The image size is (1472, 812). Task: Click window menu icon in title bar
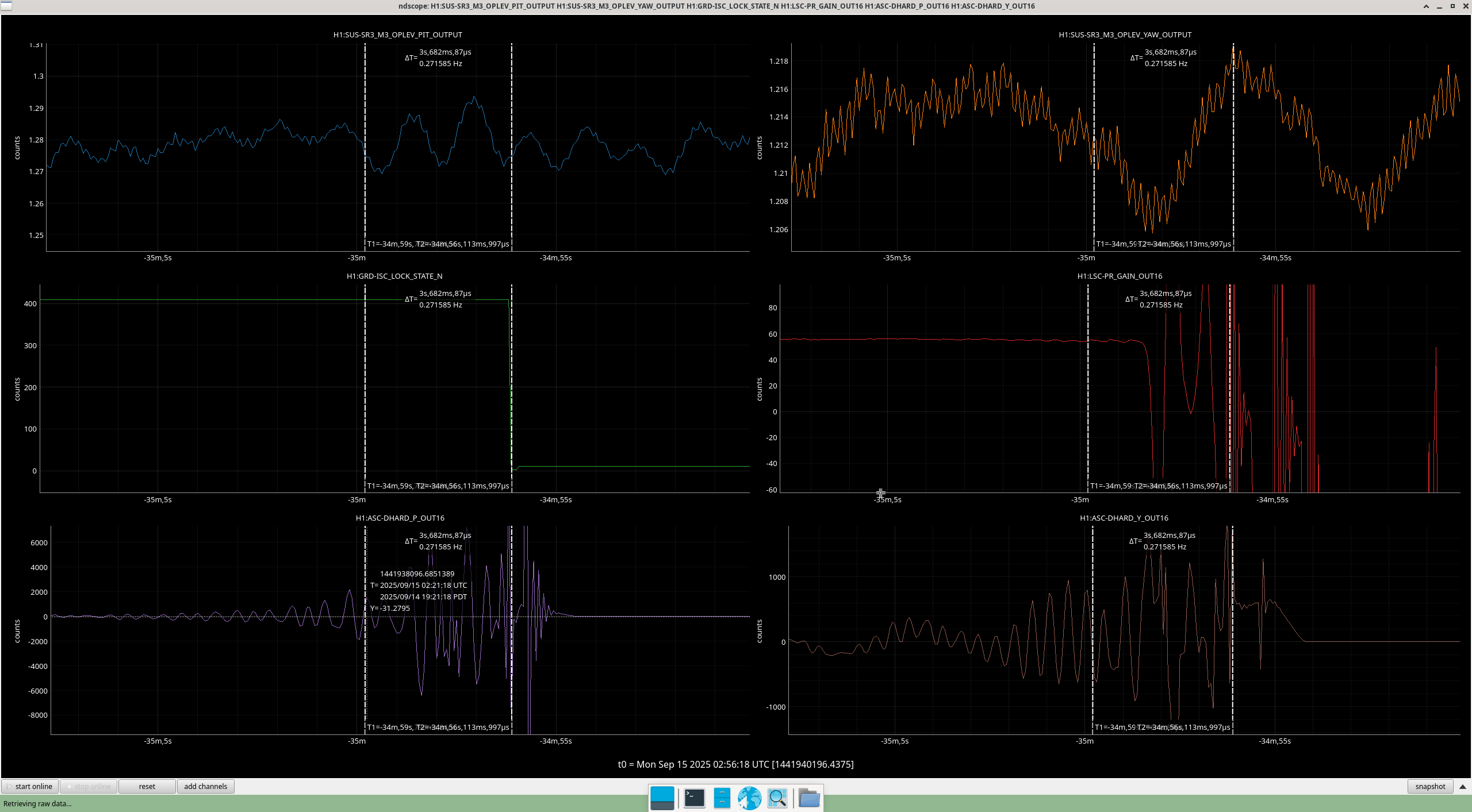tap(6, 6)
